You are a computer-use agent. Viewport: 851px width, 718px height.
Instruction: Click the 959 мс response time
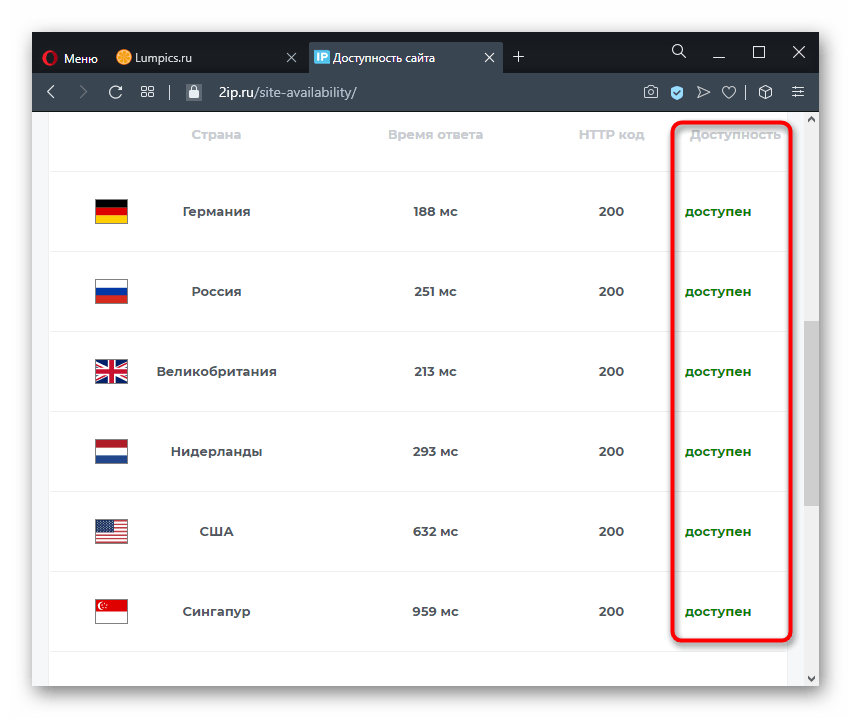pos(435,612)
